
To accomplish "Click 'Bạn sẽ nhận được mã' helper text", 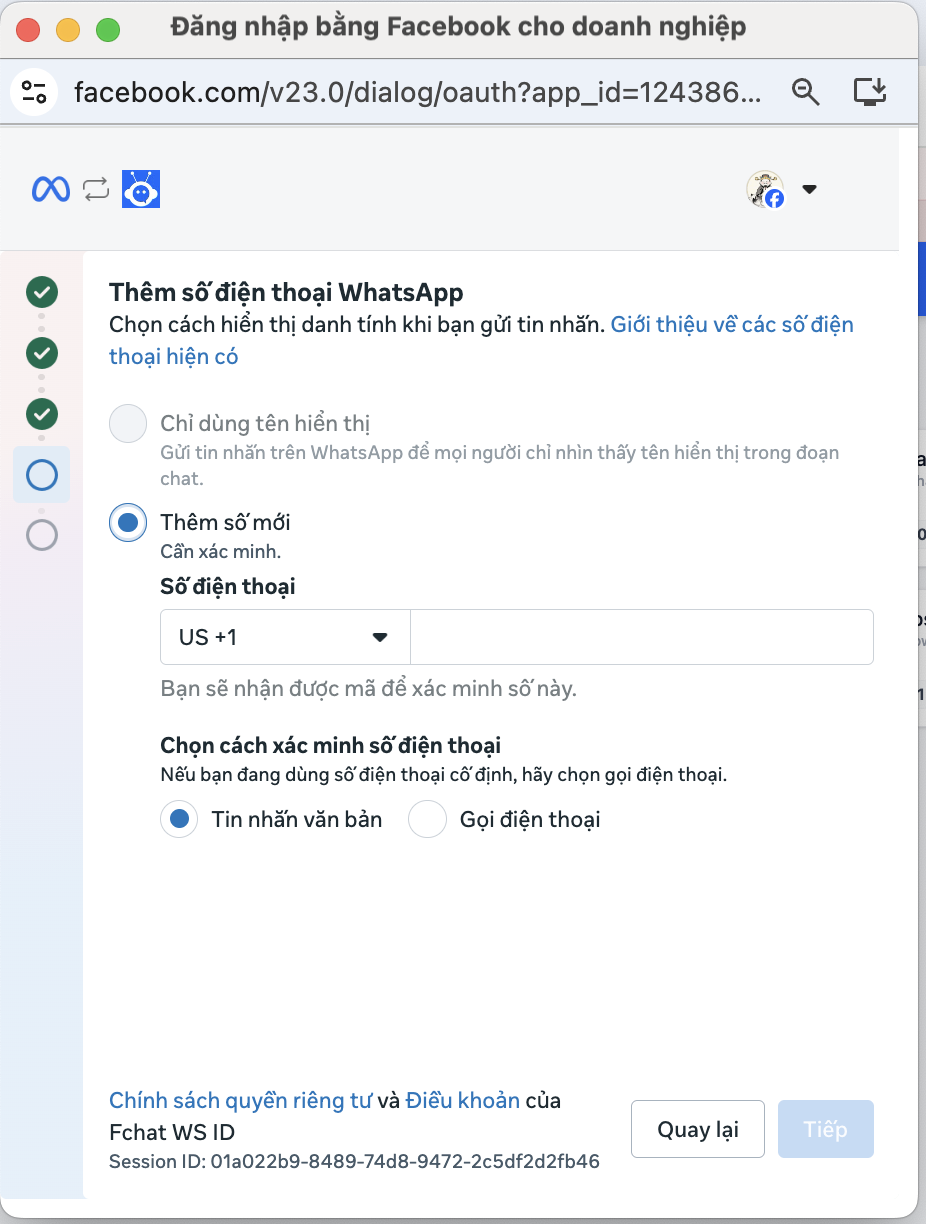I will (x=368, y=689).
